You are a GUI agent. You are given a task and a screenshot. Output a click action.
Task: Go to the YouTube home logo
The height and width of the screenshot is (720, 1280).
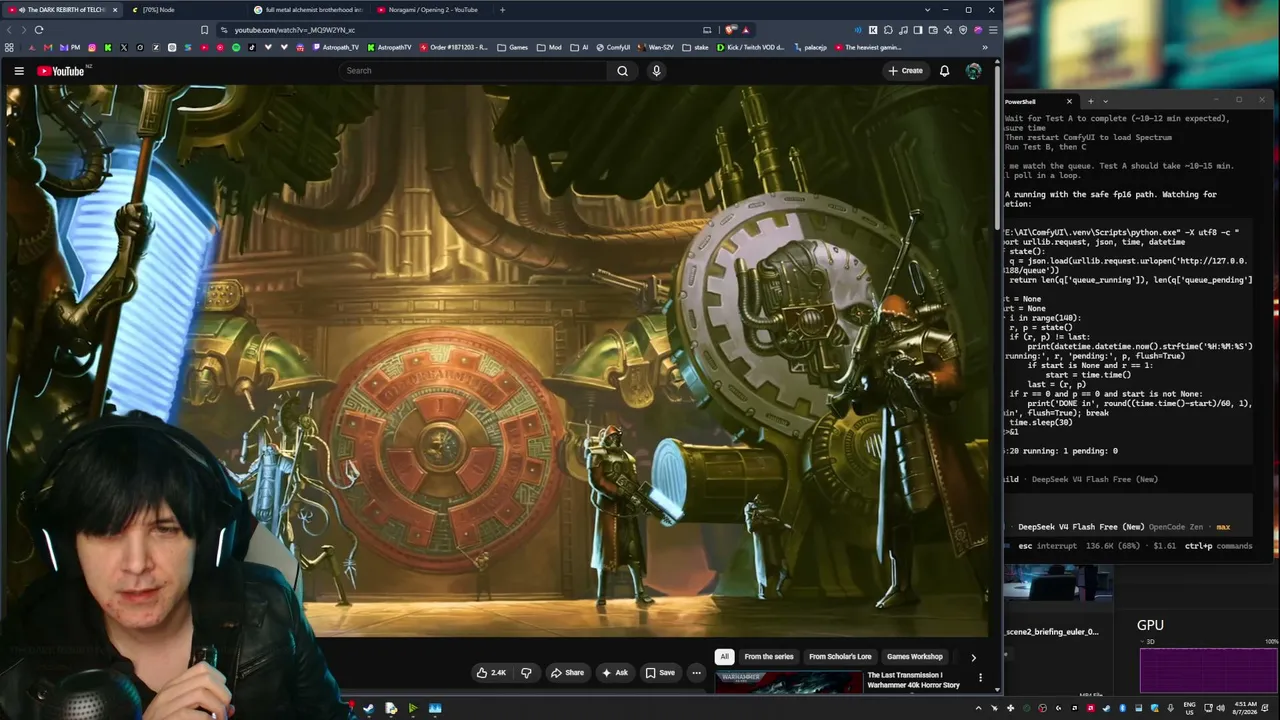tap(62, 71)
